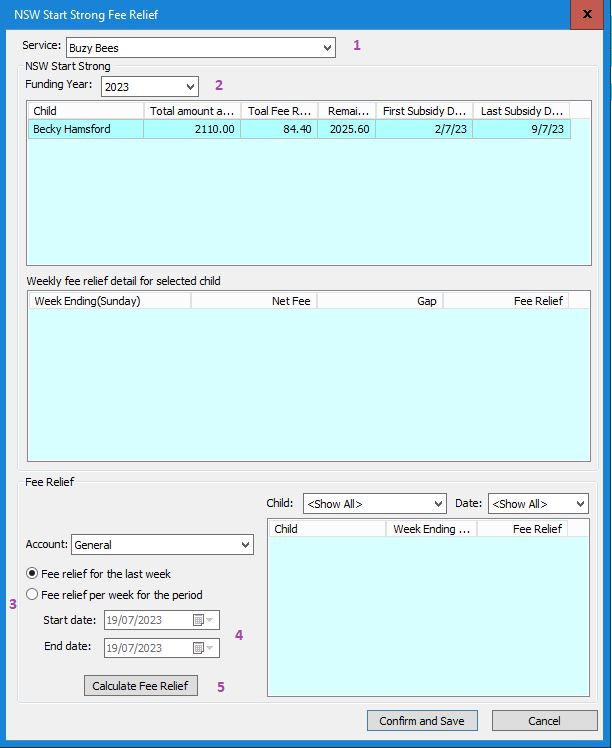This screenshot has height=748, width=612.
Task: Select Fee relief for the last week
Action: pyautogui.click(x=33, y=574)
